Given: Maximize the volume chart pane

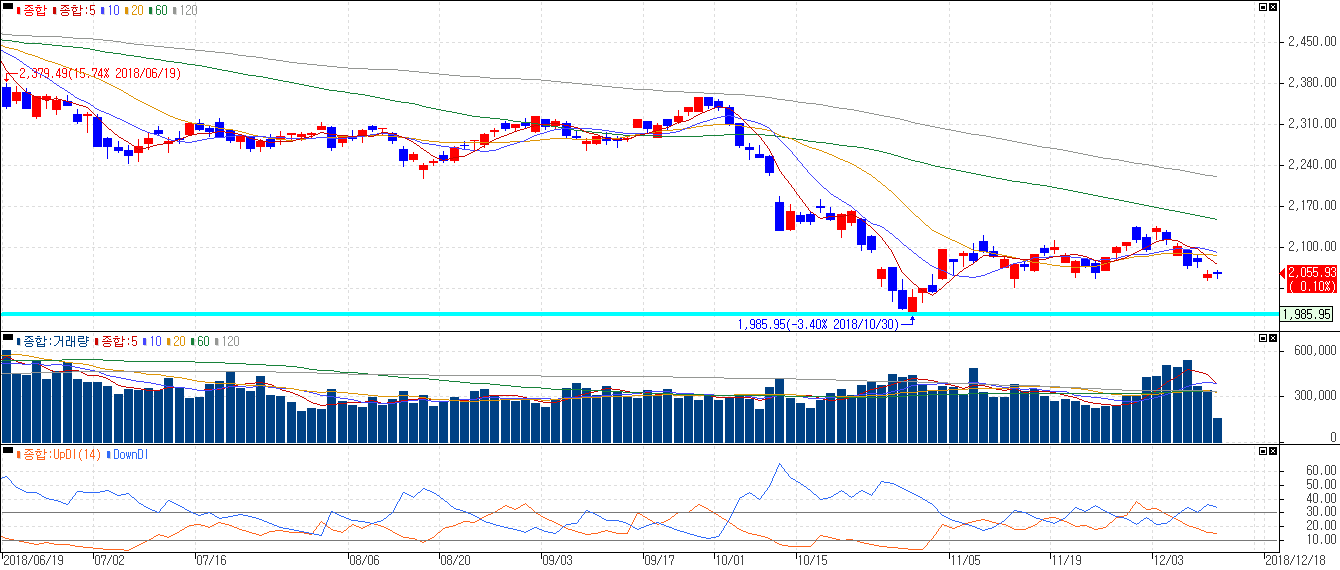Looking at the screenshot, I should coord(1263,339).
